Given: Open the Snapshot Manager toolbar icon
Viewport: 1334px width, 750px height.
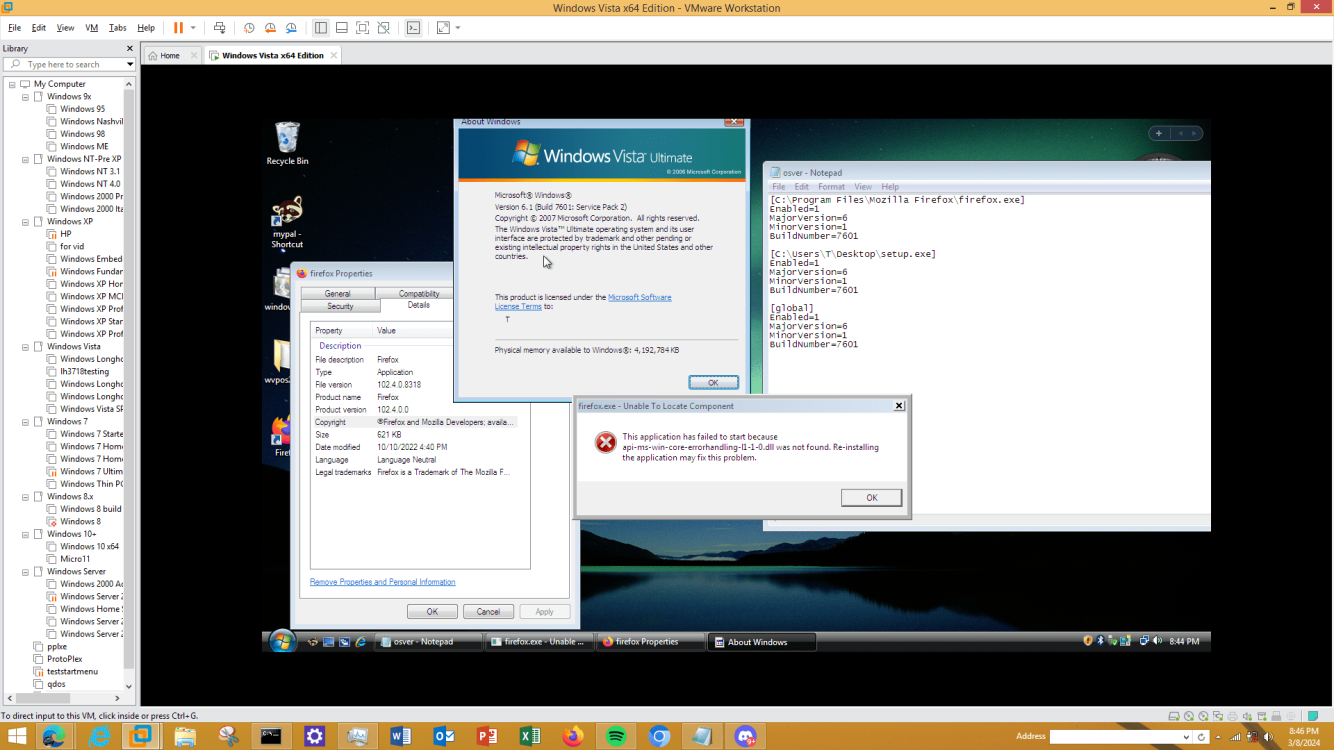Looking at the screenshot, I should (x=291, y=28).
